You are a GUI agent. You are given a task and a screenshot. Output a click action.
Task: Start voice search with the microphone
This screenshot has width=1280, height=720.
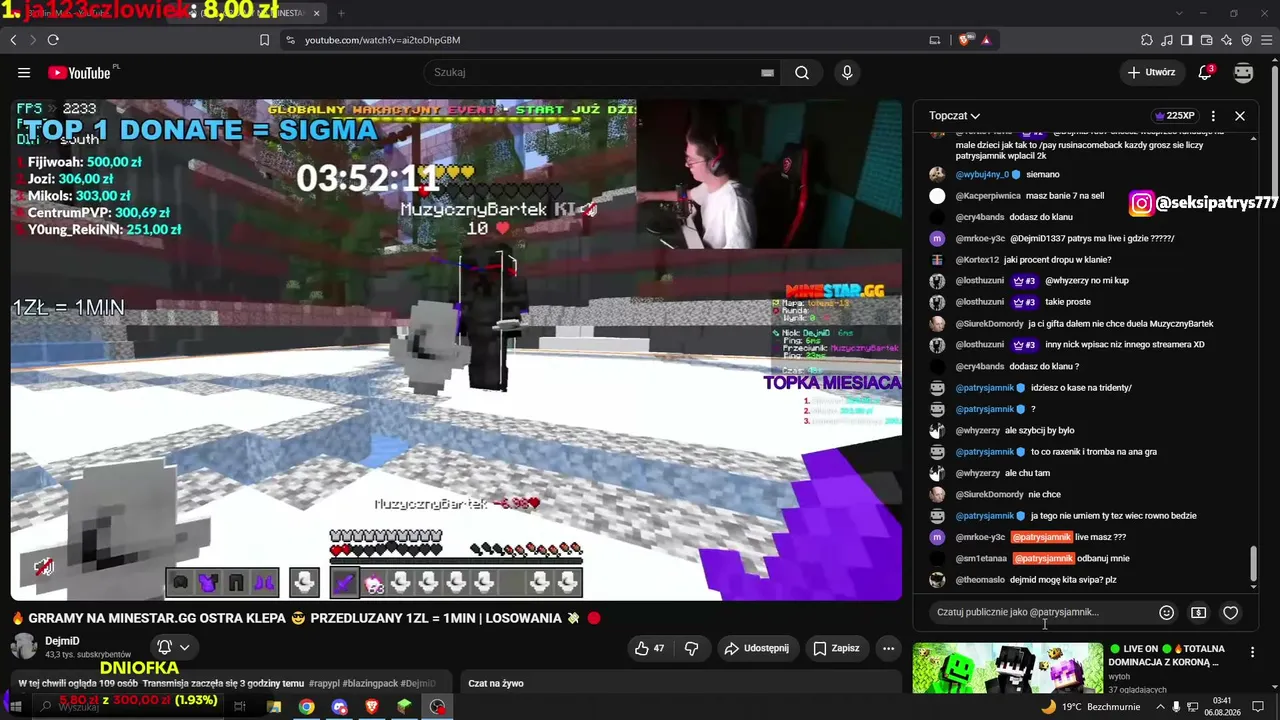[847, 72]
